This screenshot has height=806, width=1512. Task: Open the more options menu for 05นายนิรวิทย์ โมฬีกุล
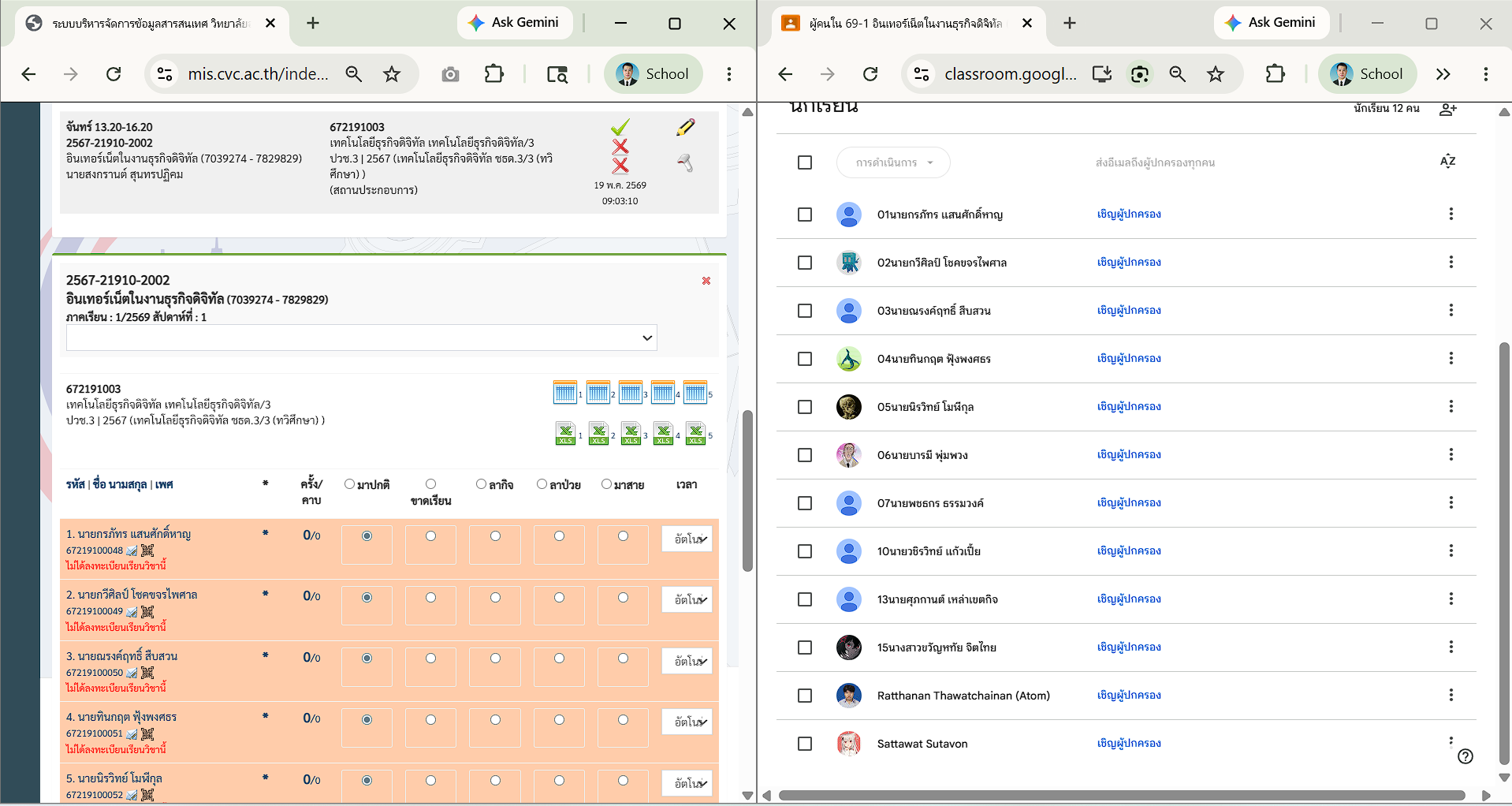(1451, 406)
